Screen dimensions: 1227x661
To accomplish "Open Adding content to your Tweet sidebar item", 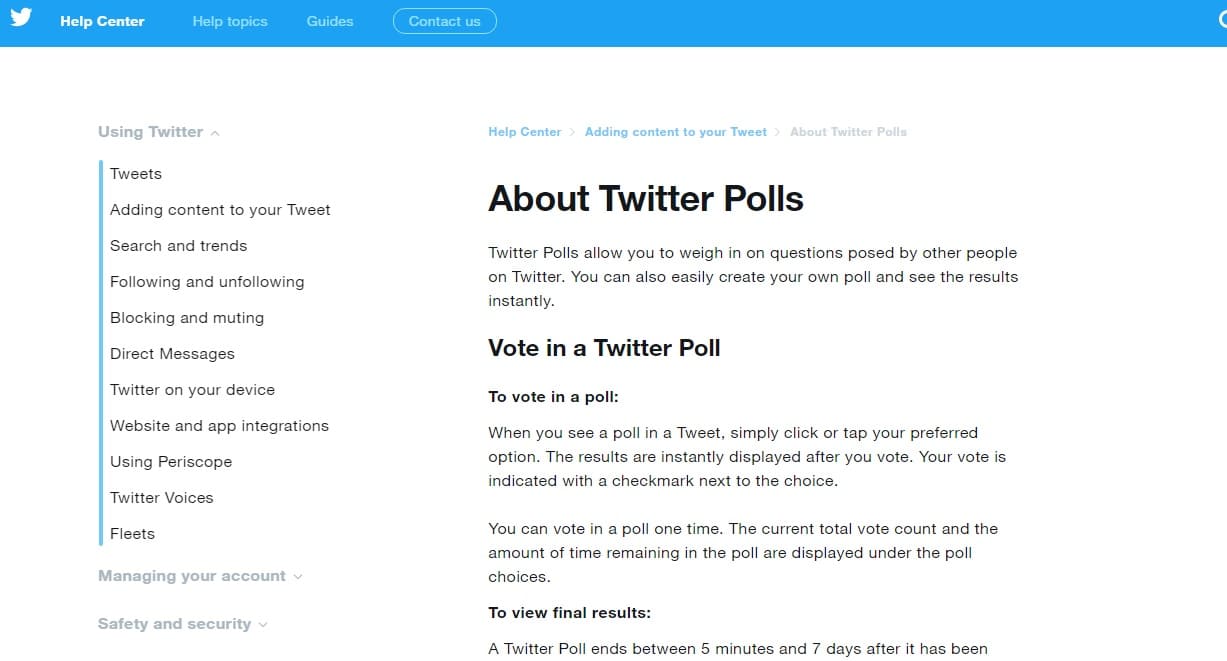I will tap(220, 210).
